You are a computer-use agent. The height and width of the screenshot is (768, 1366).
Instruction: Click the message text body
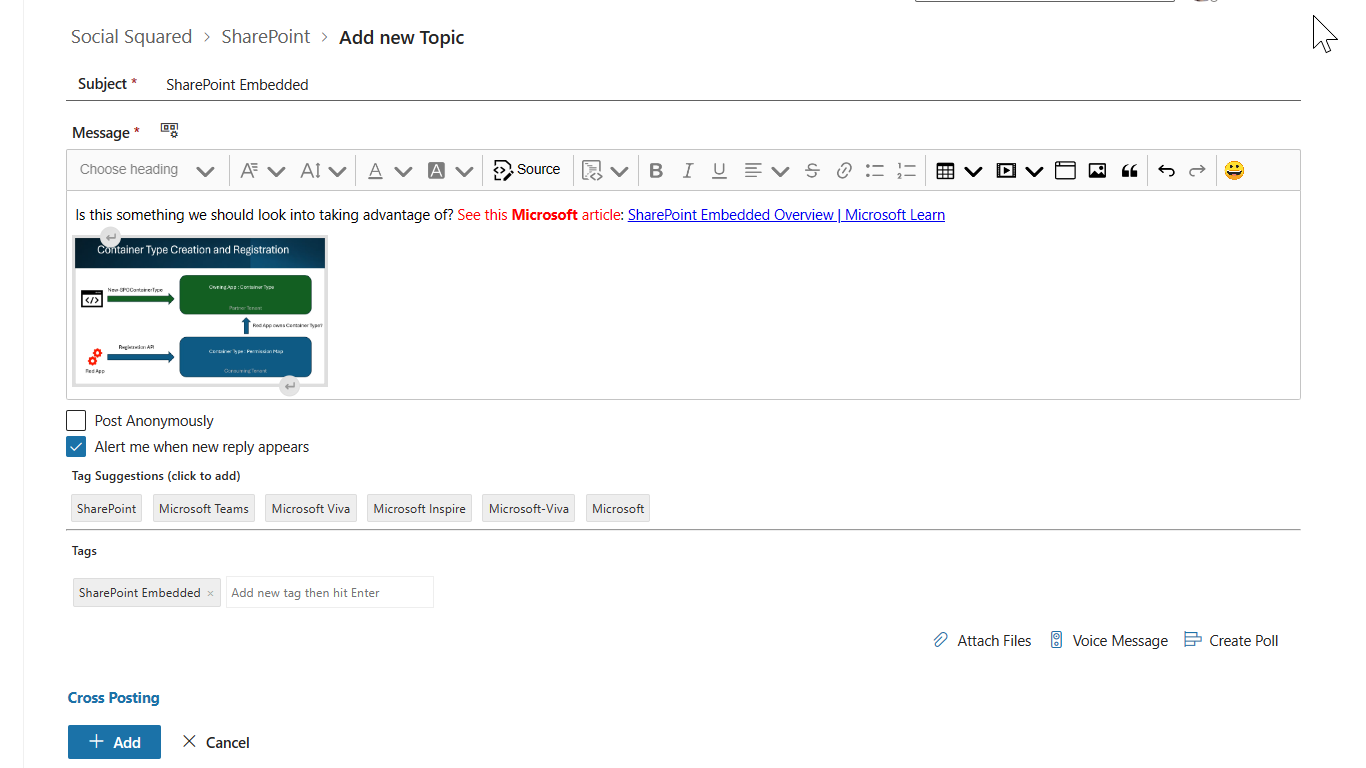[x=683, y=295]
